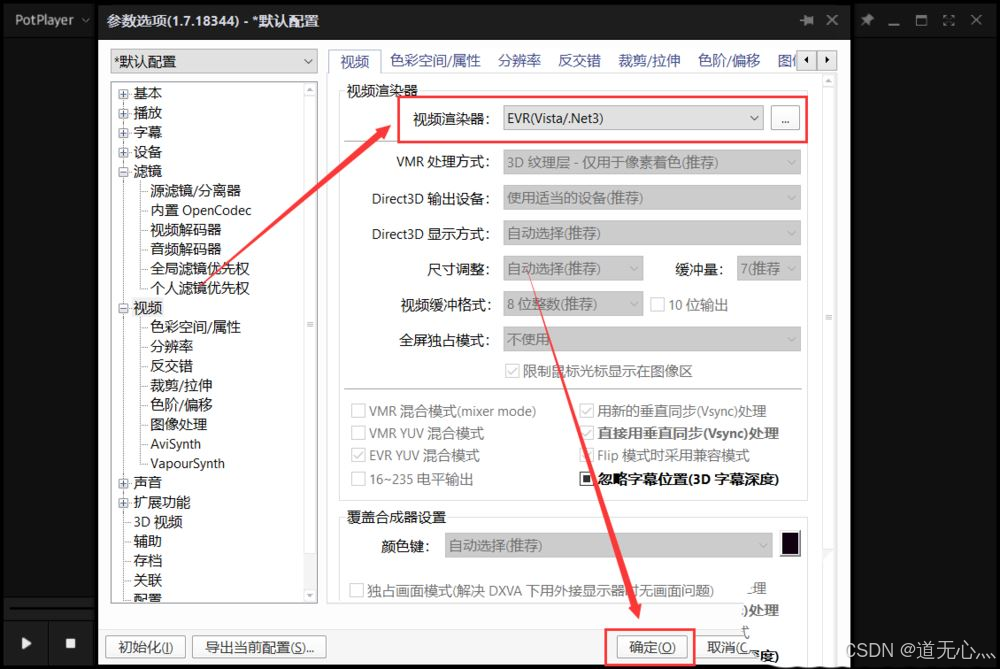This screenshot has height=669, width=1000.
Task: Select 存档 in the tree
Action: [x=147, y=561]
